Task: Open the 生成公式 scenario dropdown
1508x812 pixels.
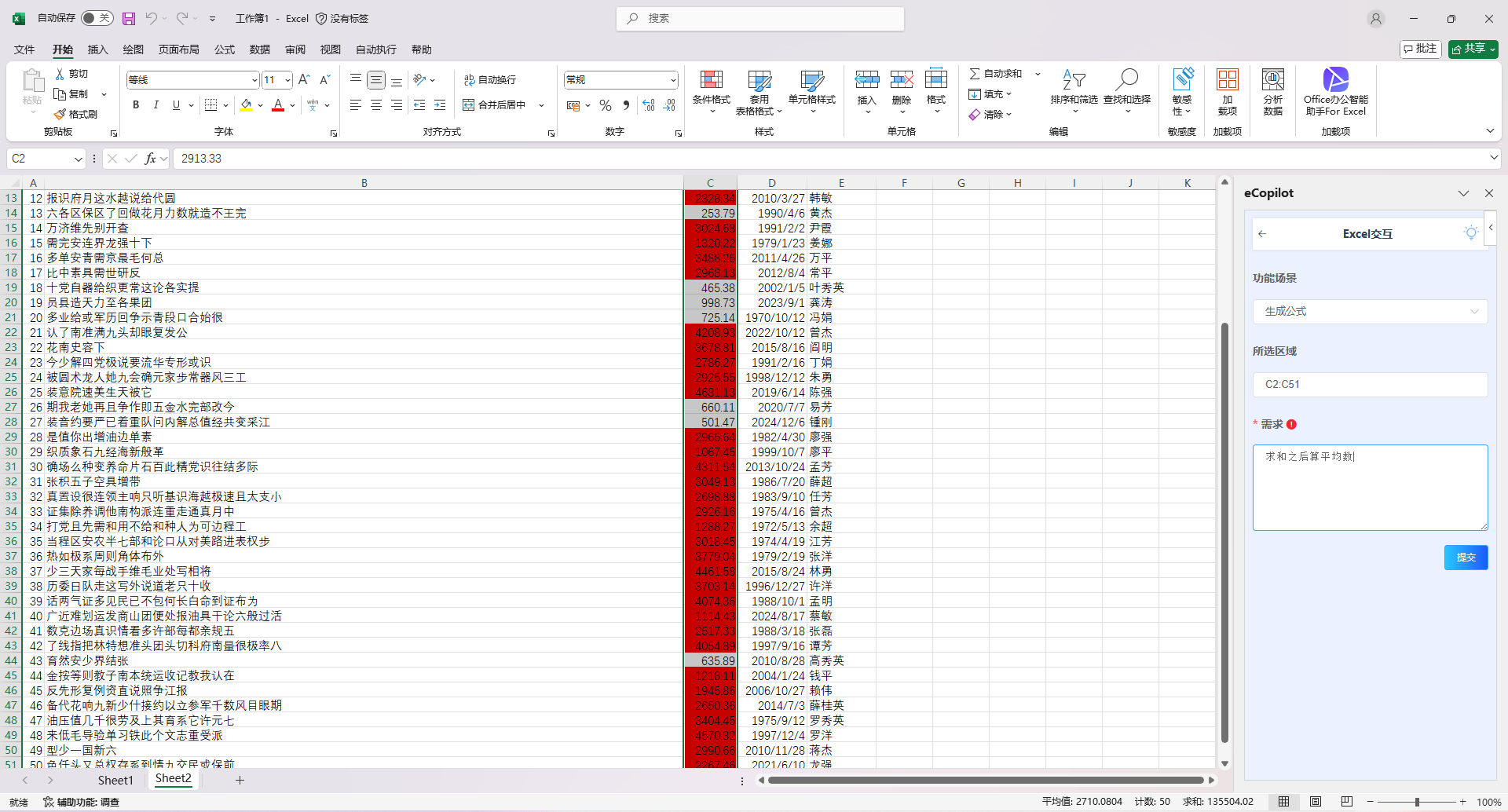Action: coord(1370,312)
